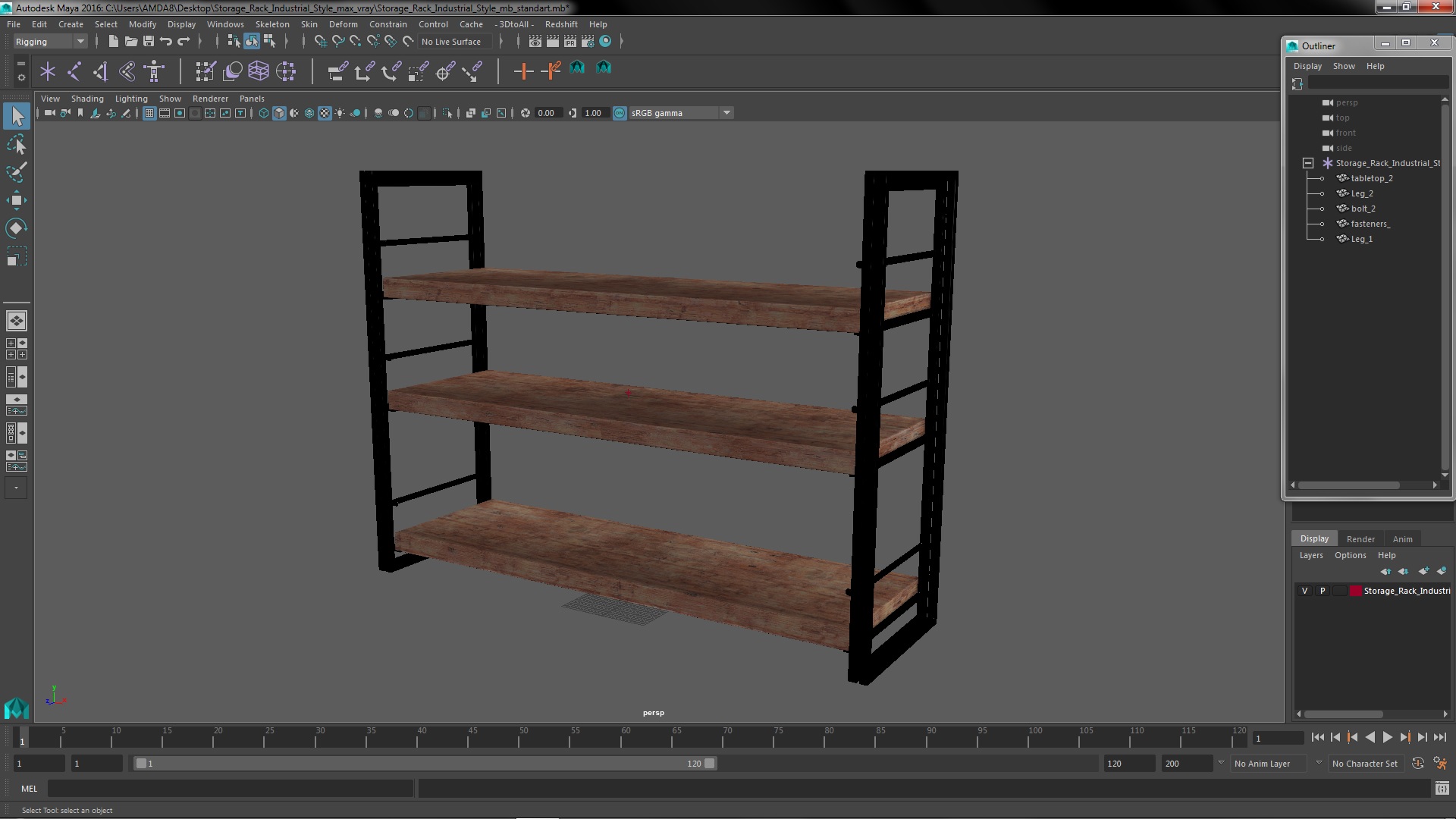Click the single perspective view layout icon

coord(17,321)
